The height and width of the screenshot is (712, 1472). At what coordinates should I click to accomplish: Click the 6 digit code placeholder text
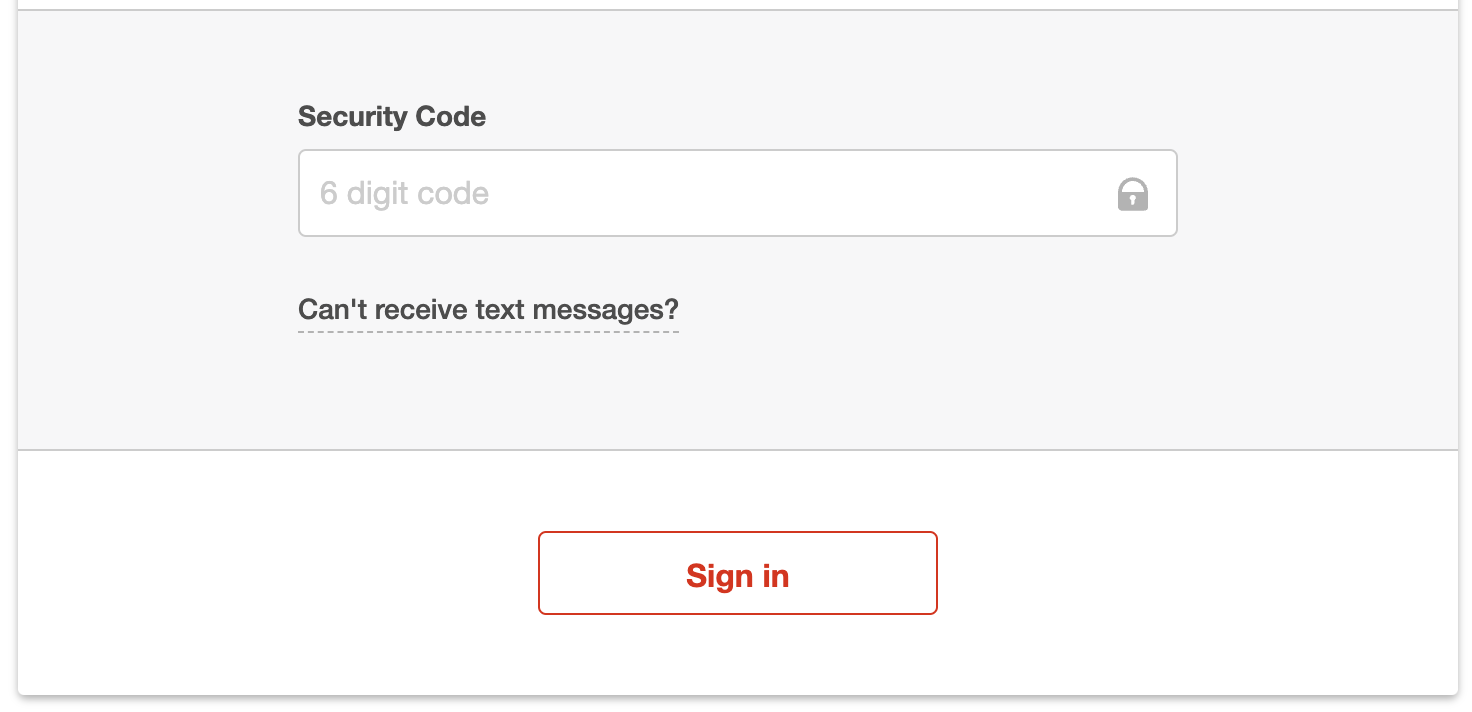click(x=404, y=193)
